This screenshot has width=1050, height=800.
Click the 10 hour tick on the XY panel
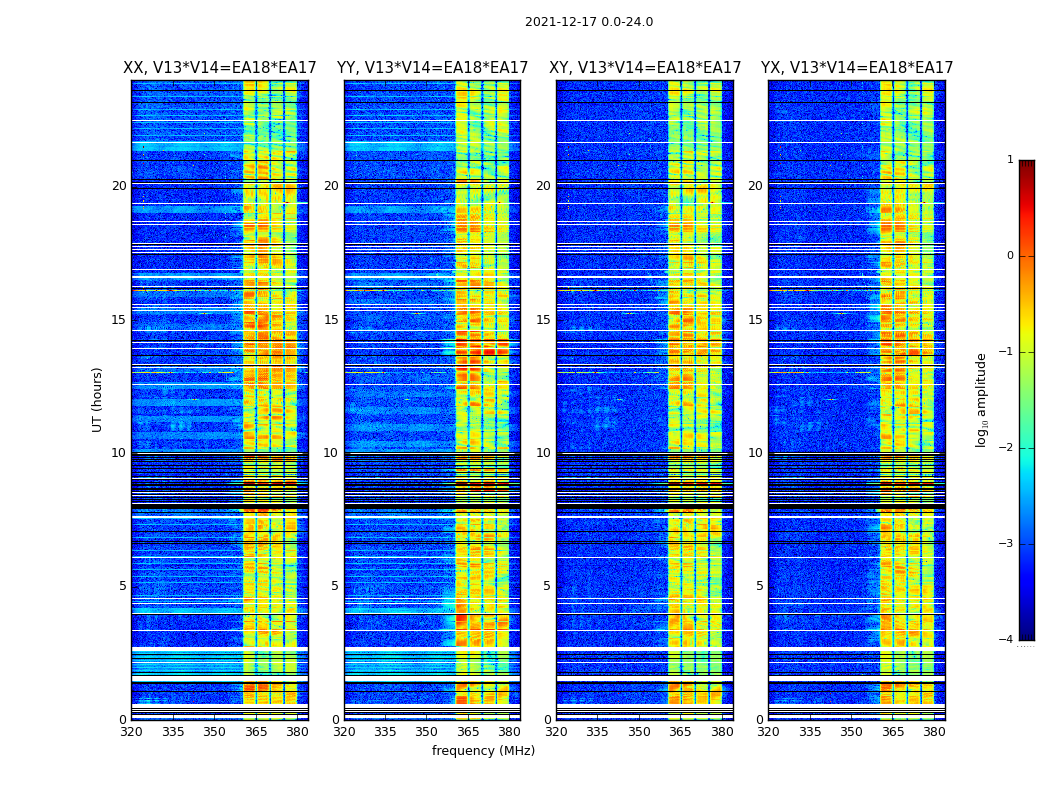point(543,453)
